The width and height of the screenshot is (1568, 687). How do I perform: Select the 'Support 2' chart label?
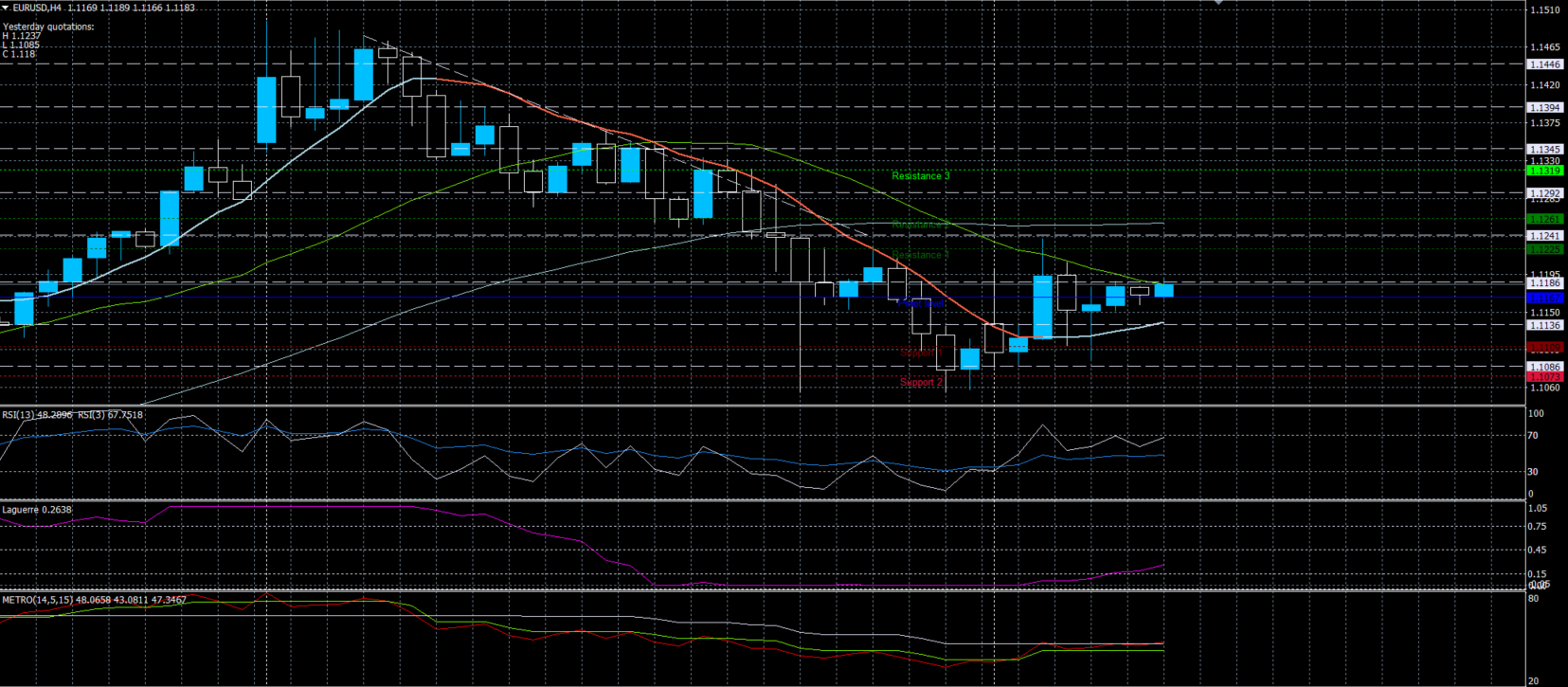(x=921, y=383)
